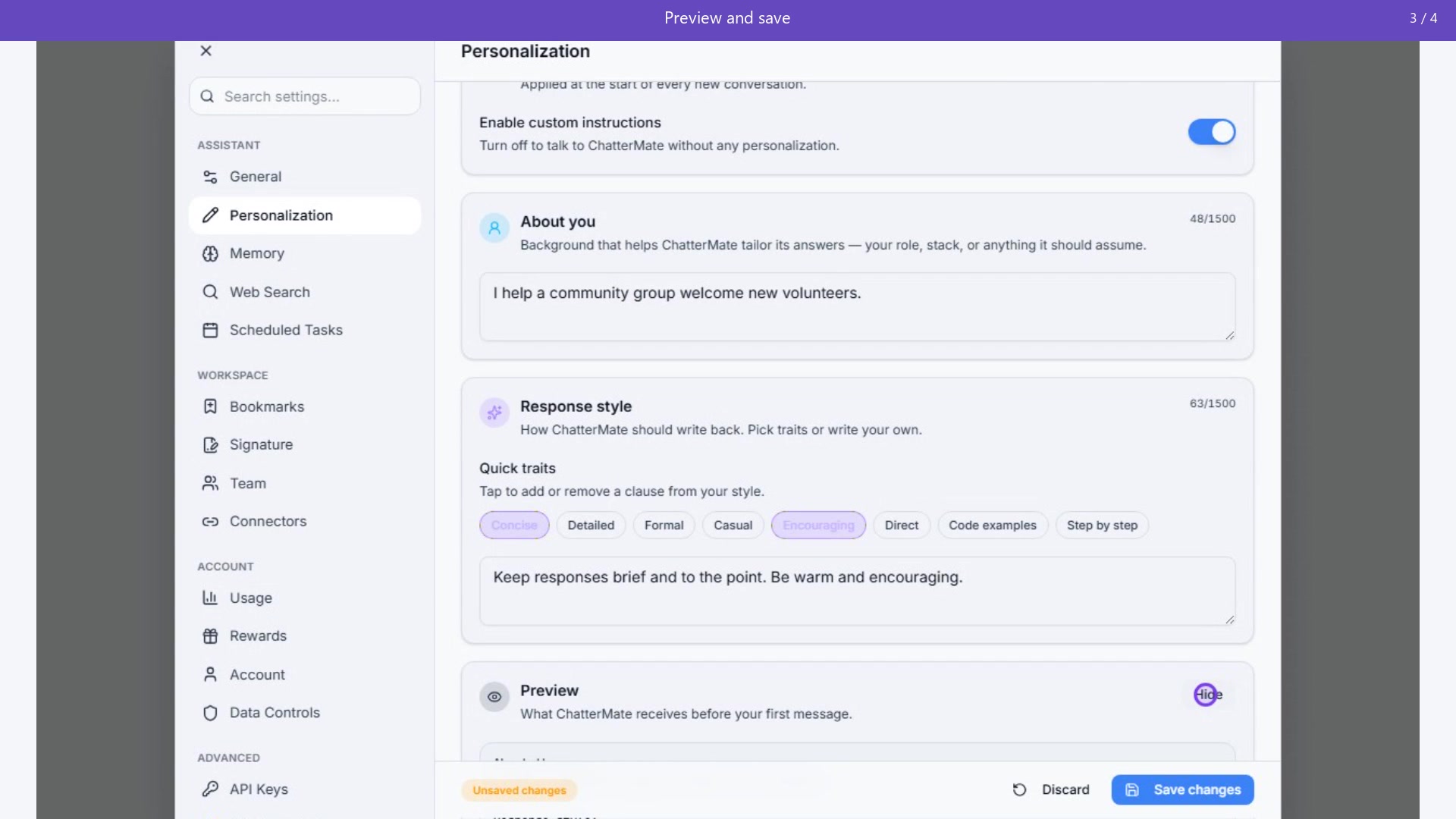Close the settings dialog with X
The image size is (1456, 819).
(x=206, y=51)
